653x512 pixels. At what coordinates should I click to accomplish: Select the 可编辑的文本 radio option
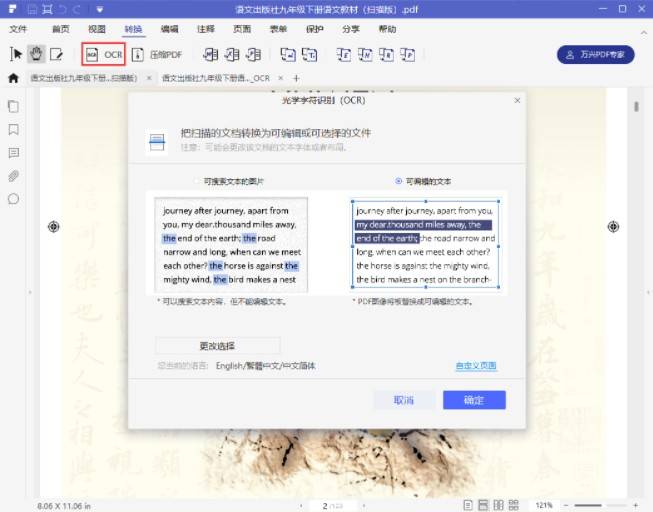pyautogui.click(x=399, y=181)
